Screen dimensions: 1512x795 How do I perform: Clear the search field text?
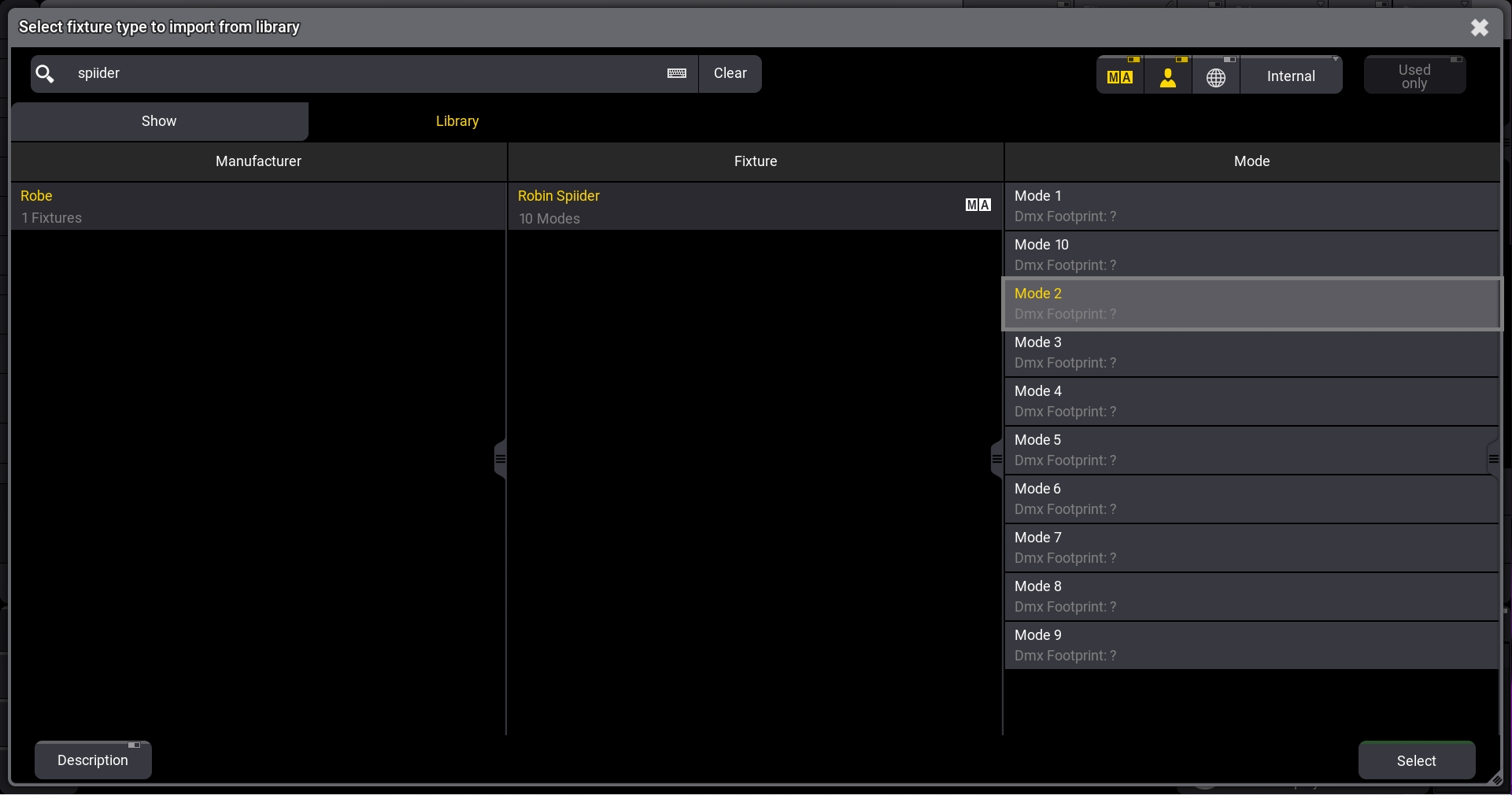(x=730, y=73)
